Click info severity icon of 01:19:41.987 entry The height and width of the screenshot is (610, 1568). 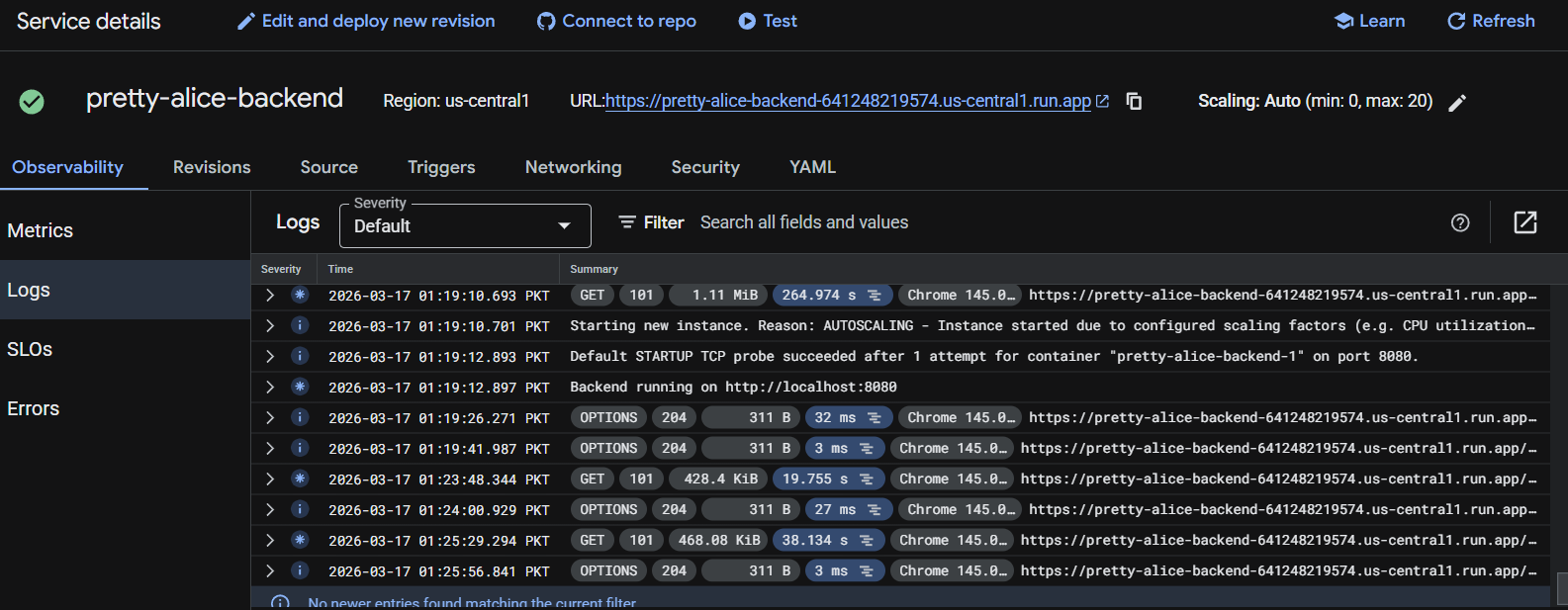[x=300, y=448]
